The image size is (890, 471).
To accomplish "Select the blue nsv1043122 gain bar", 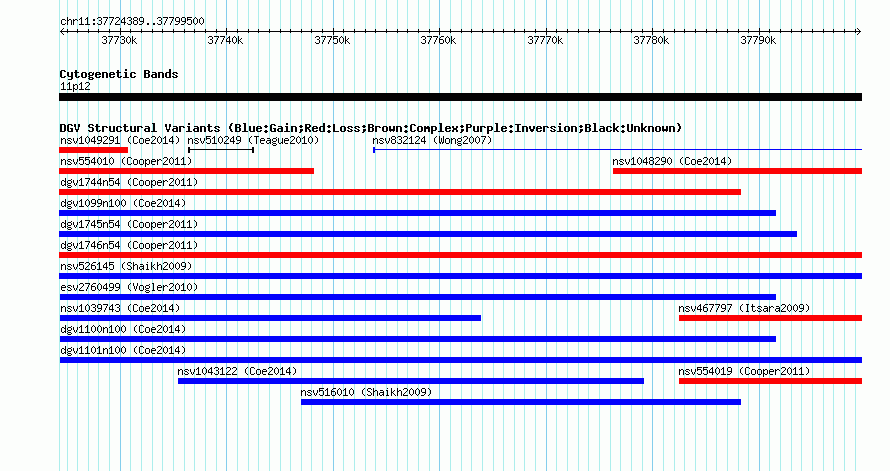I will (x=411, y=381).
